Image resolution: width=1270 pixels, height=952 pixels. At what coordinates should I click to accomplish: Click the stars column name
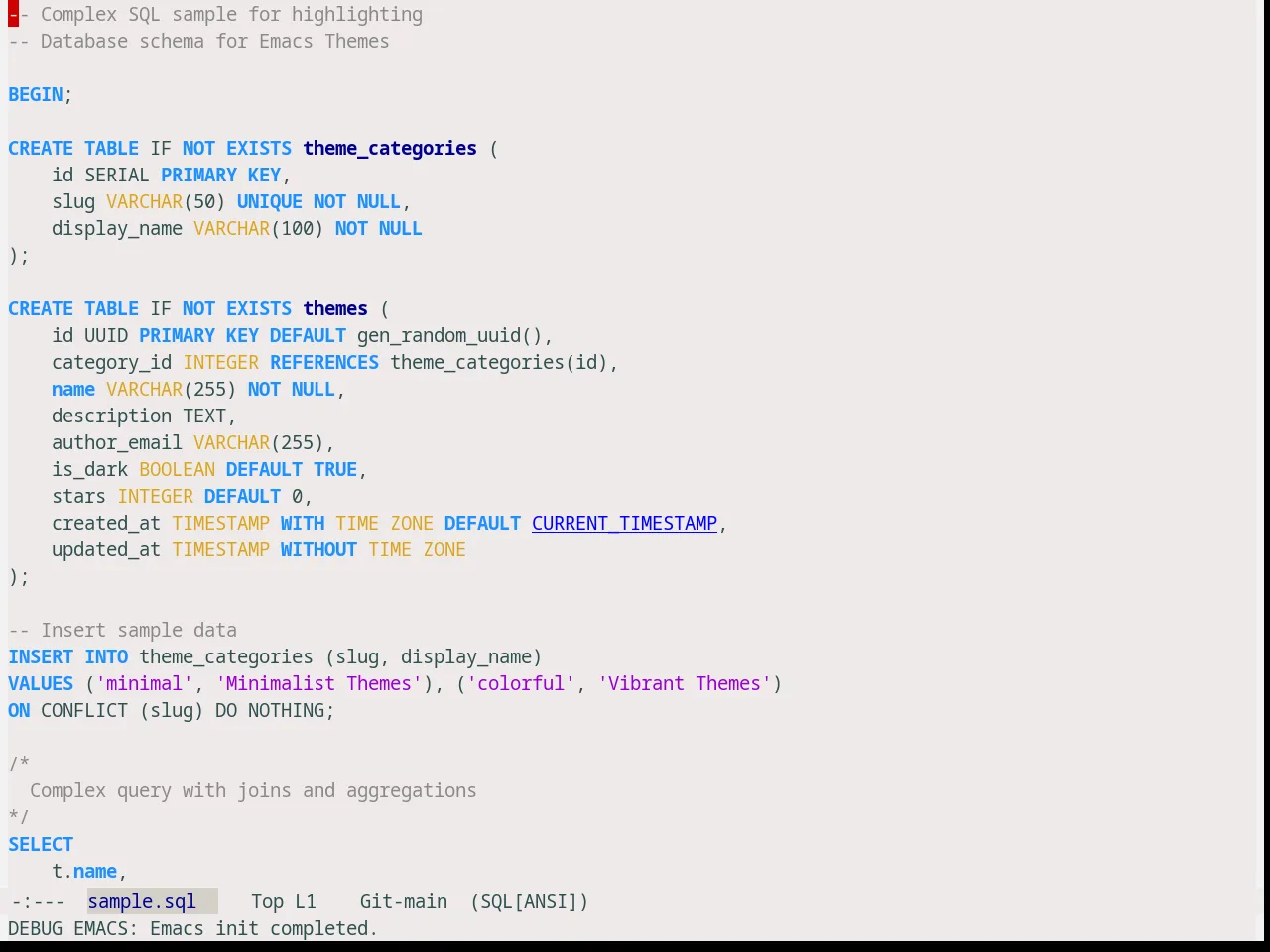click(x=79, y=496)
